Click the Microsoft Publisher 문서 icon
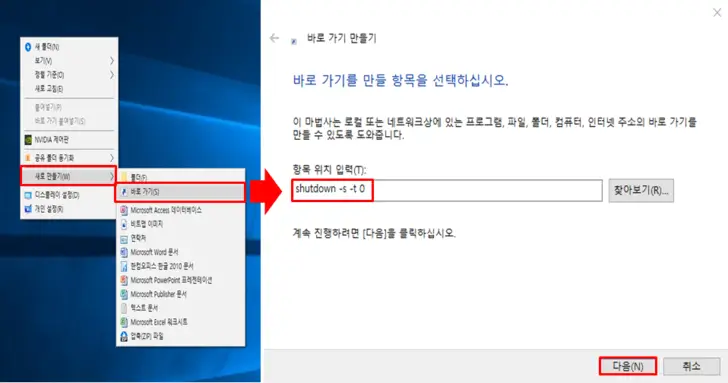The height and width of the screenshot is (383, 728). pyautogui.click(x=124, y=294)
